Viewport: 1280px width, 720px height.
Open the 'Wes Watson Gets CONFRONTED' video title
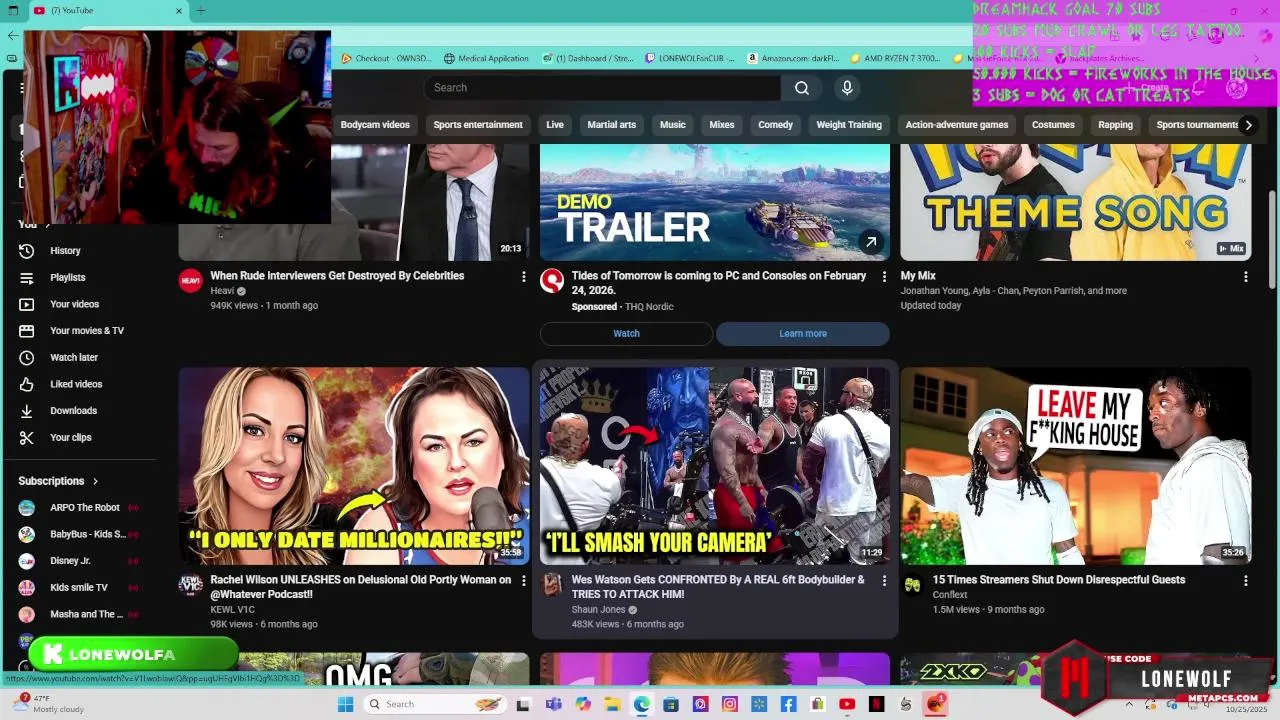[718, 587]
